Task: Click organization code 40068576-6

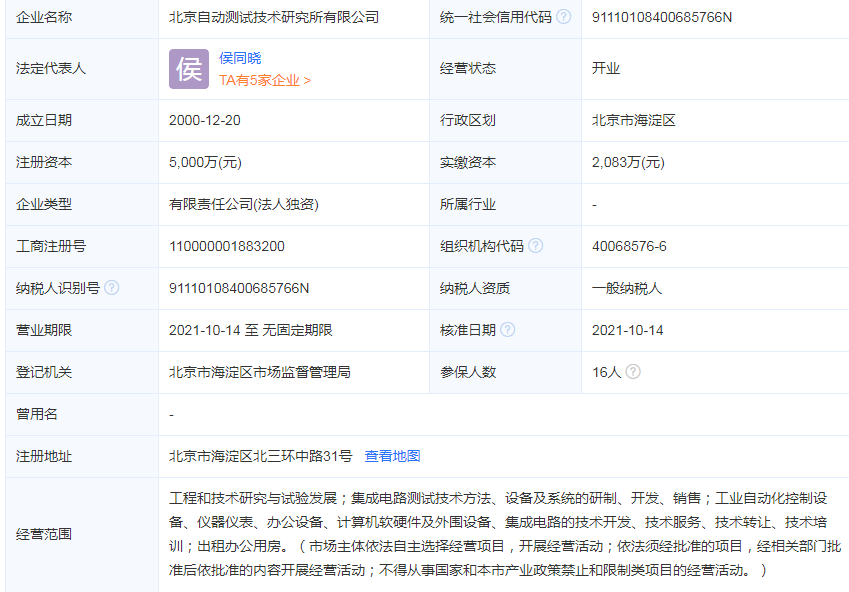Action: pyautogui.click(x=629, y=246)
